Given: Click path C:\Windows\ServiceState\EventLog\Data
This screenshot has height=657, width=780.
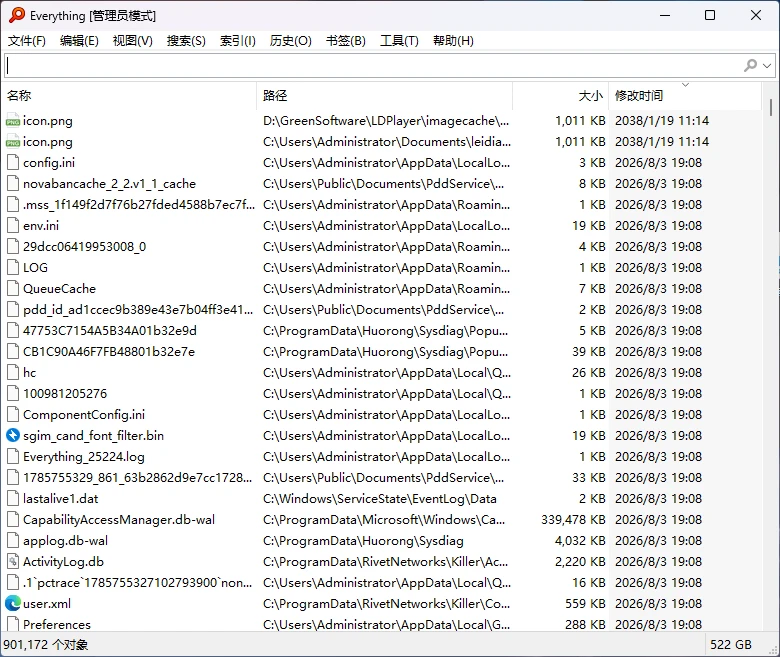Looking at the screenshot, I should 380,498.
